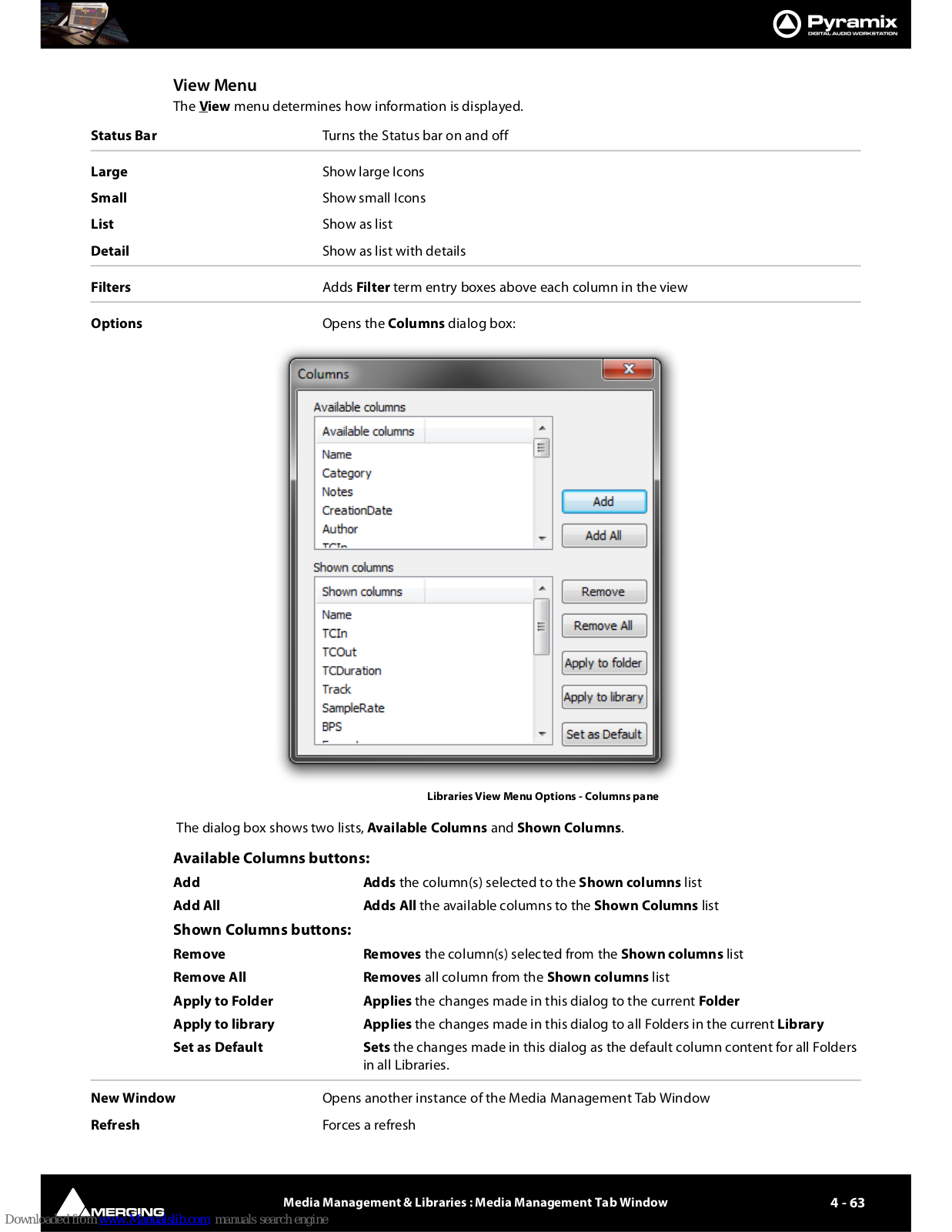Click the "Options" table entry

[x=116, y=323]
